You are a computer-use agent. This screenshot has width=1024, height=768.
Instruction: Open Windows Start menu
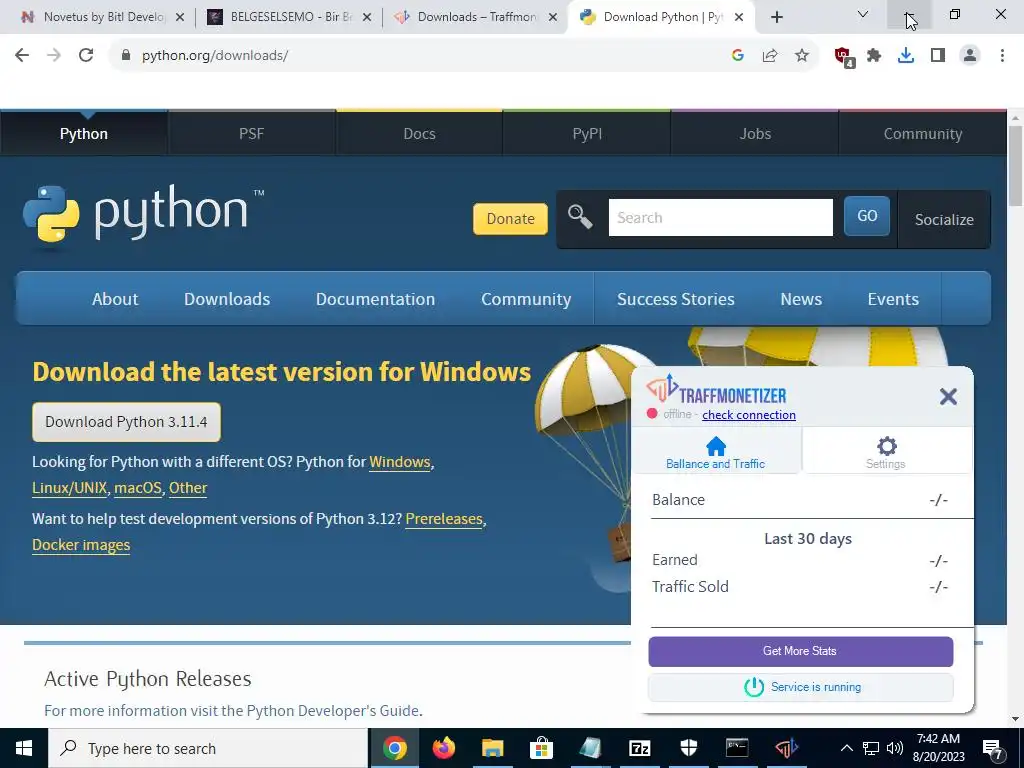click(x=24, y=748)
